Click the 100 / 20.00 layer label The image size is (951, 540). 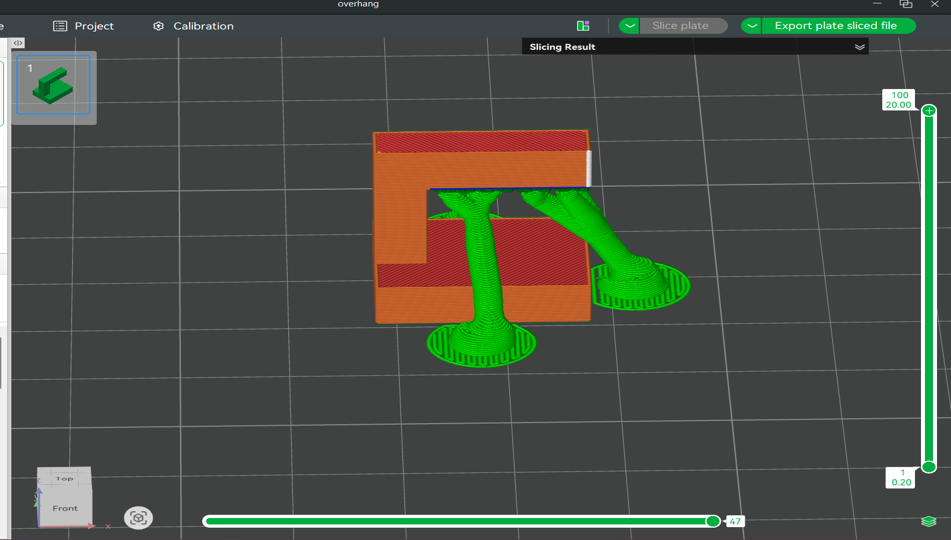point(898,100)
